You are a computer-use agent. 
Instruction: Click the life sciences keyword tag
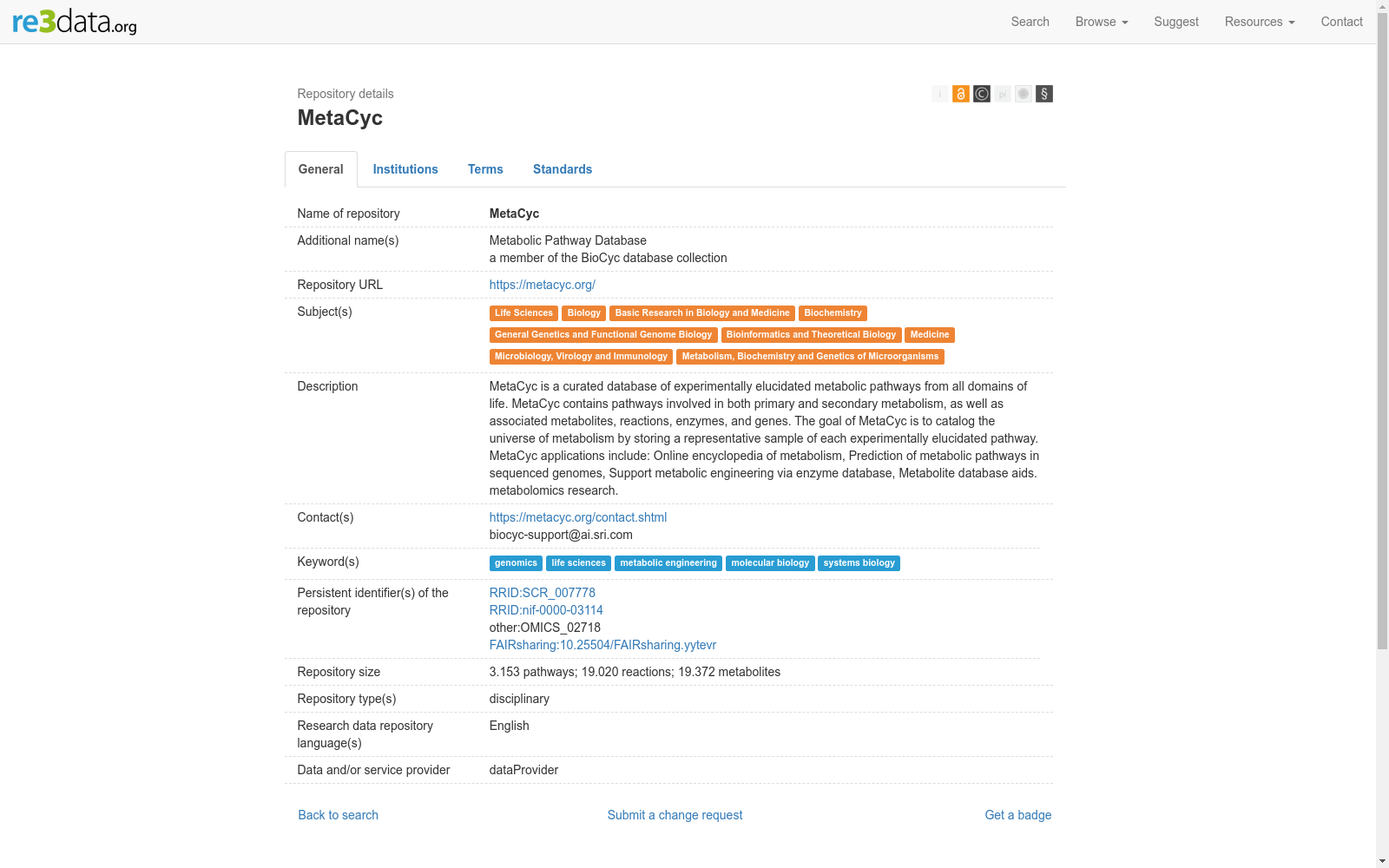tap(578, 563)
